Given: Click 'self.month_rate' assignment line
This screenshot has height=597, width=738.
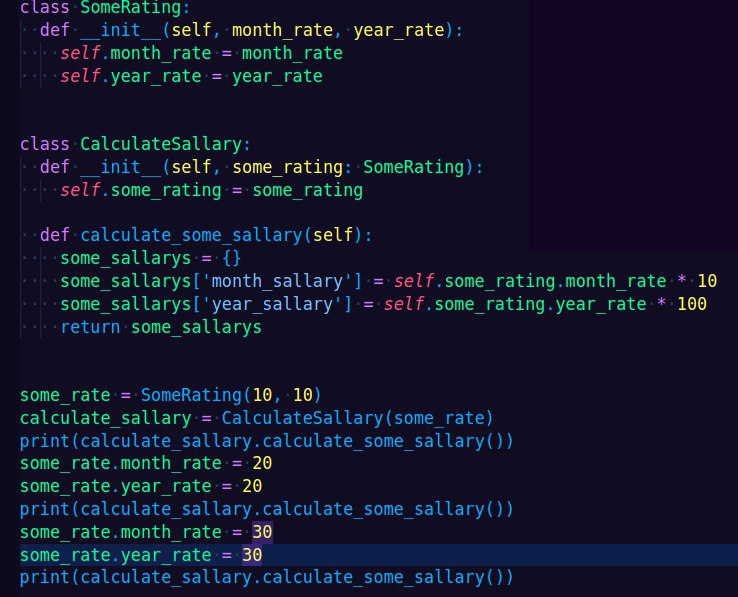Looking at the screenshot, I should click(201, 53).
